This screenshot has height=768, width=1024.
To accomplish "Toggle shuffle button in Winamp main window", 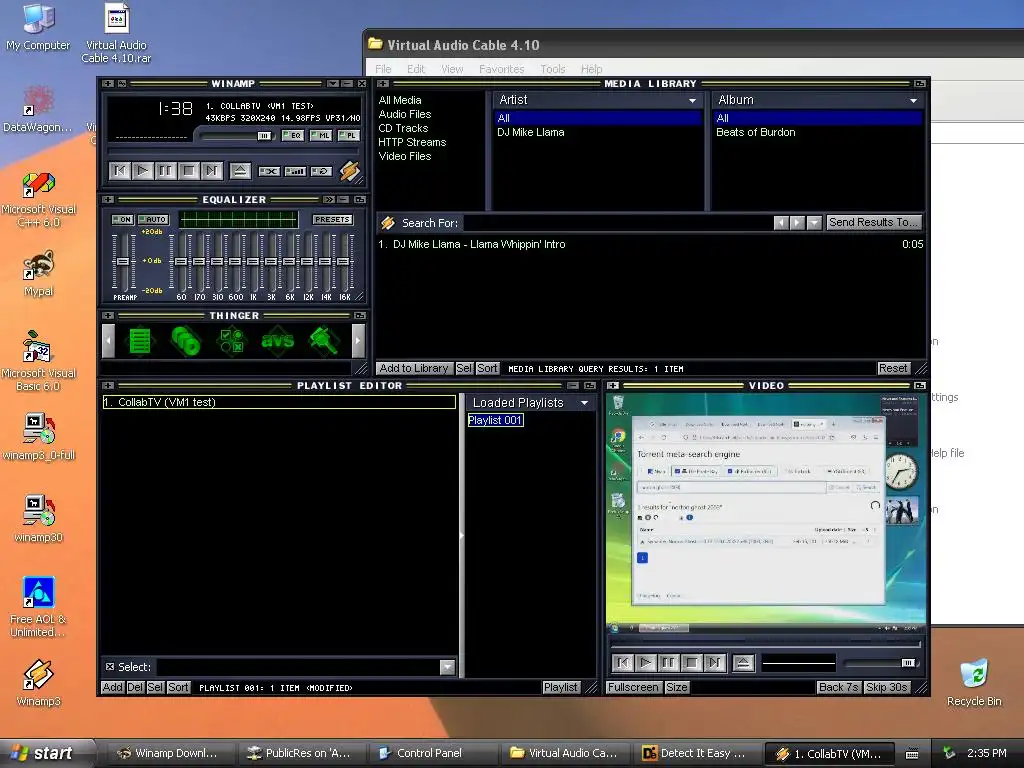I will point(295,171).
